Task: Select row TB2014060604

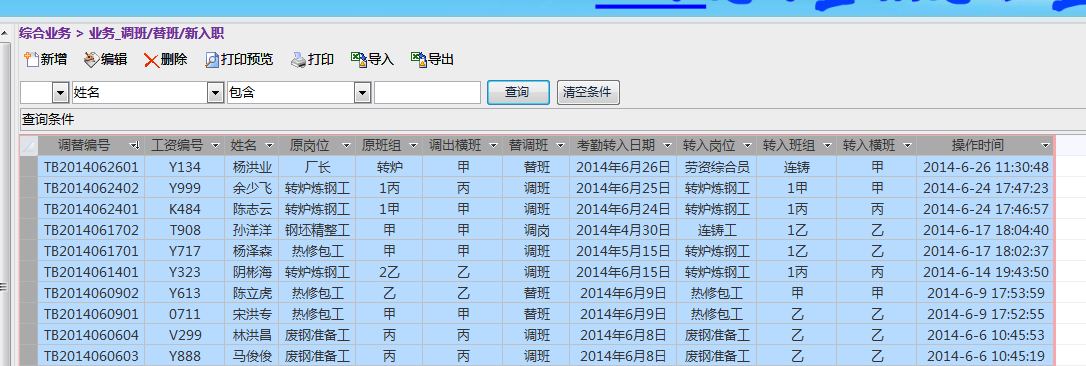Action: [x=537, y=335]
